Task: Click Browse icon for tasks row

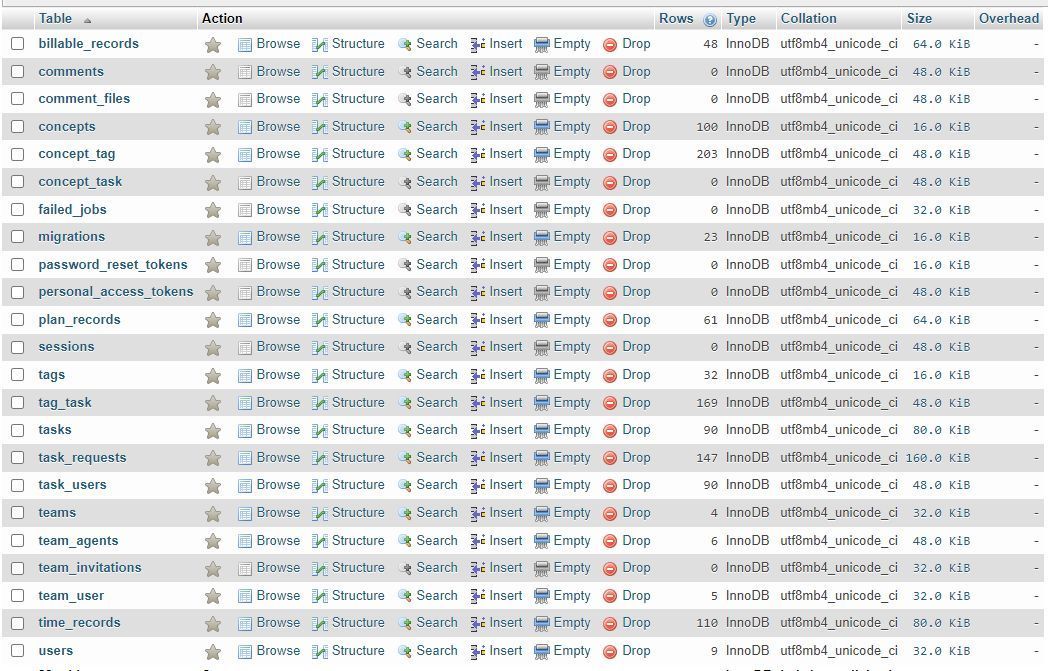Action: [x=245, y=430]
